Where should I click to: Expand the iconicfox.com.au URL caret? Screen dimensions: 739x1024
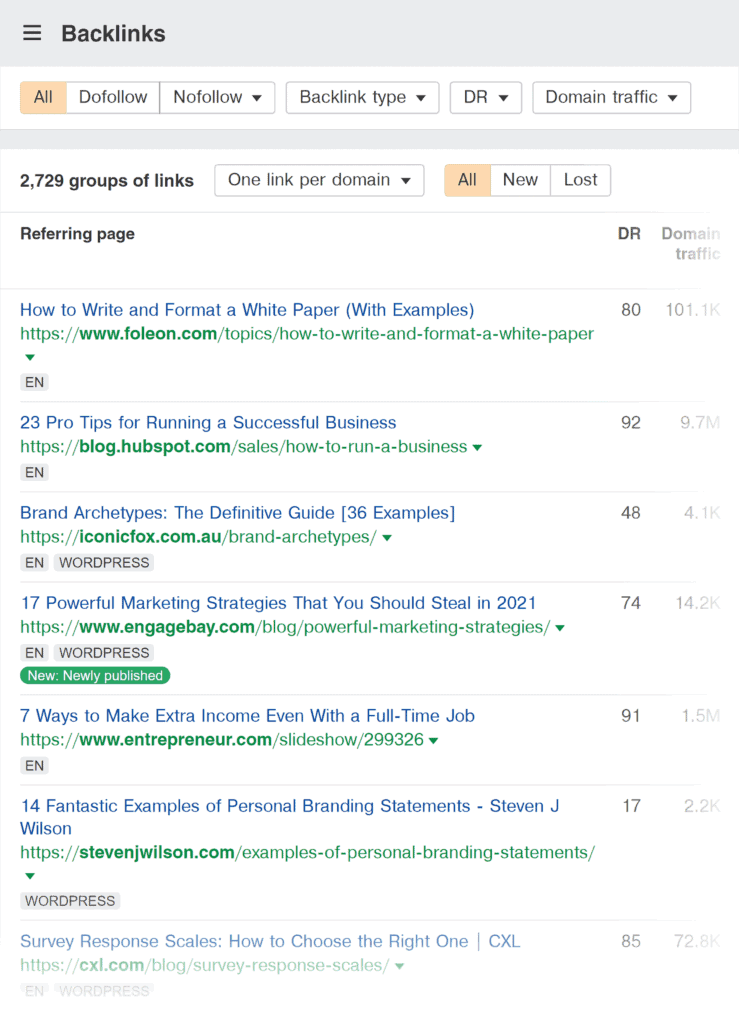pos(386,537)
